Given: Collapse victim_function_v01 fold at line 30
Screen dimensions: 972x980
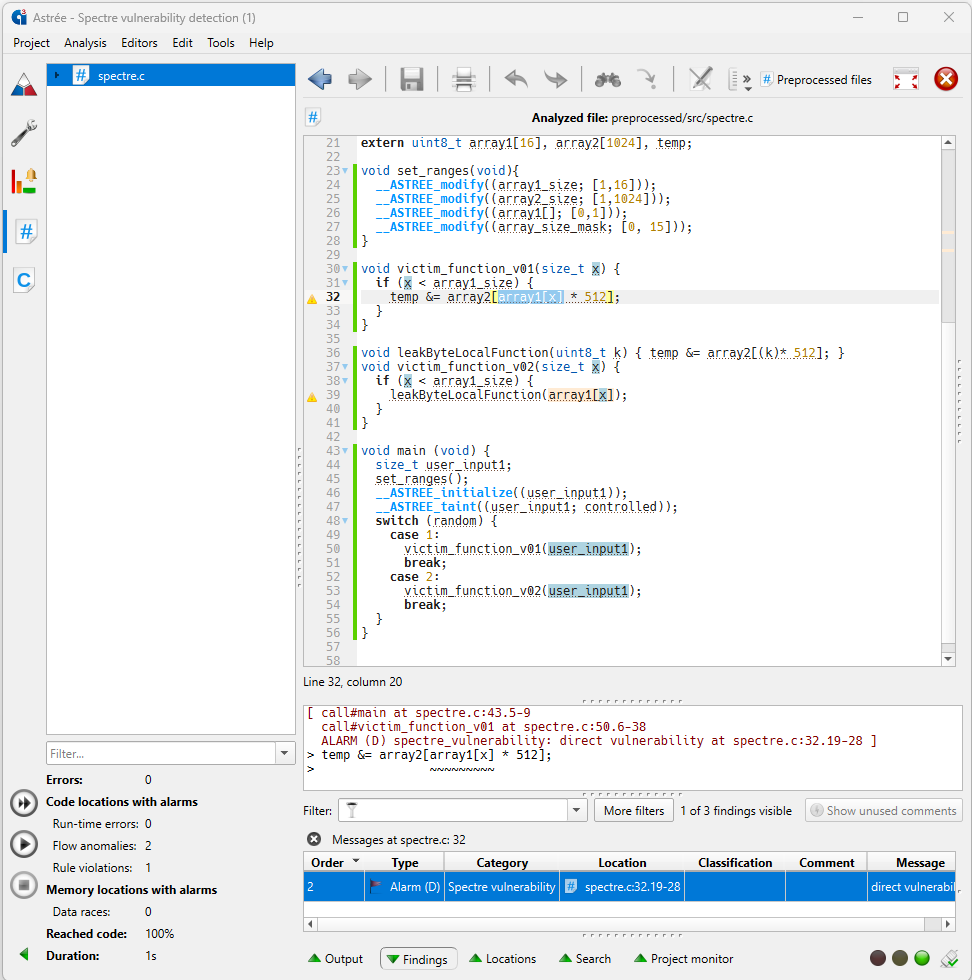Looking at the screenshot, I should (345, 269).
